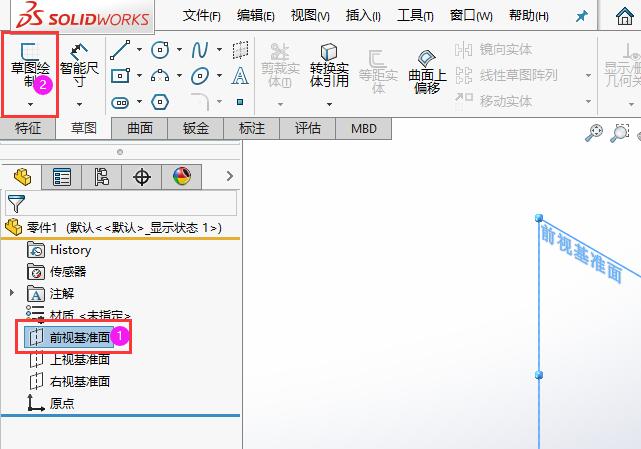This screenshot has width=641, height=449.
Task: Expand manager tabs with right chevron
Action: click(x=230, y=176)
